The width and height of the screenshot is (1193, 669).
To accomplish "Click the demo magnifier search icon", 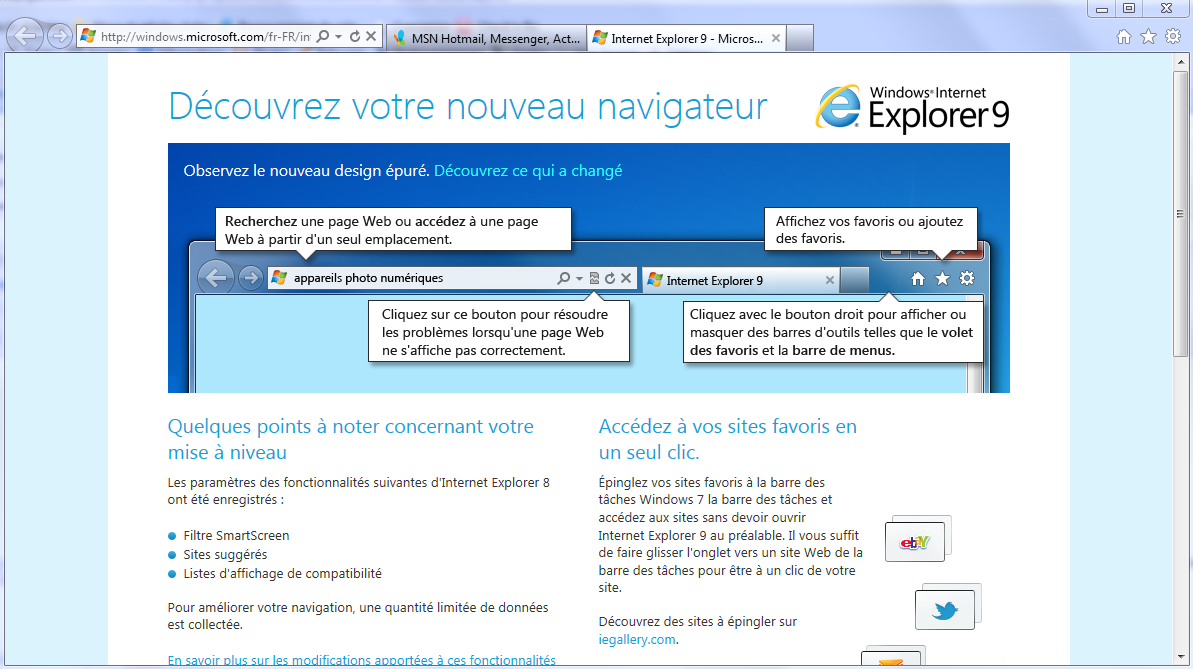I will (x=564, y=279).
